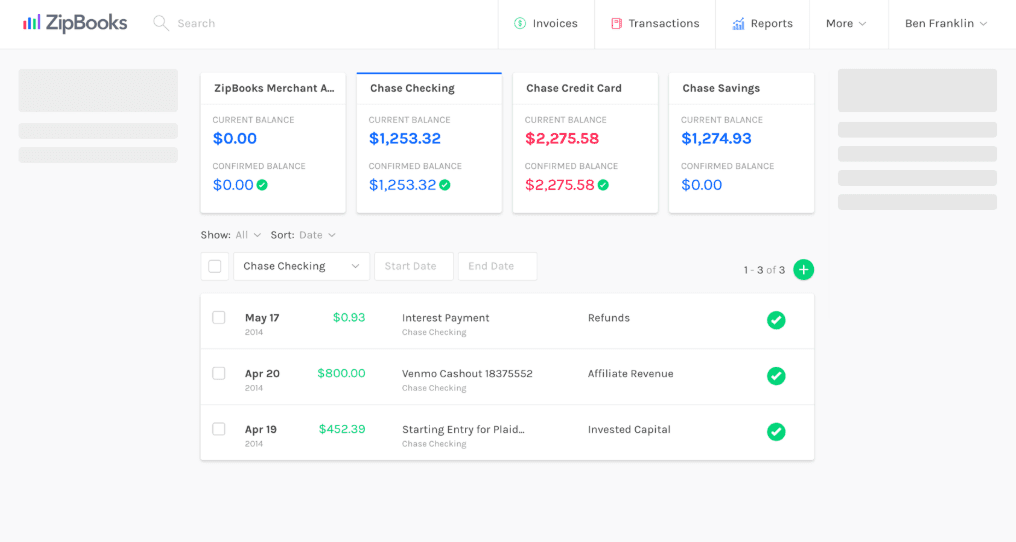
Task: Click confirmed checkmark on Interest Payment row
Action: pyautogui.click(x=776, y=320)
